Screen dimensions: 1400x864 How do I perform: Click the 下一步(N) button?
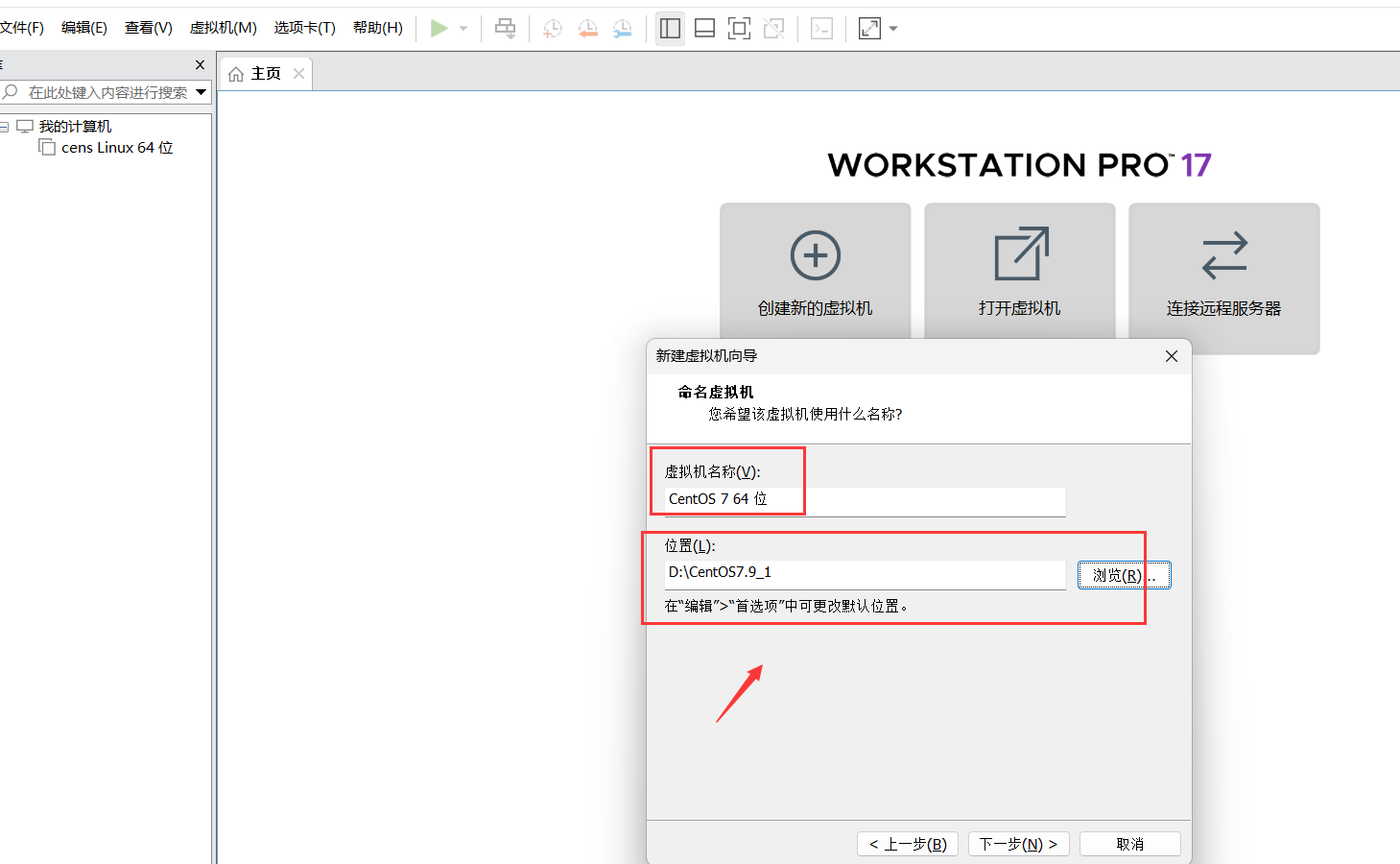point(1018,844)
